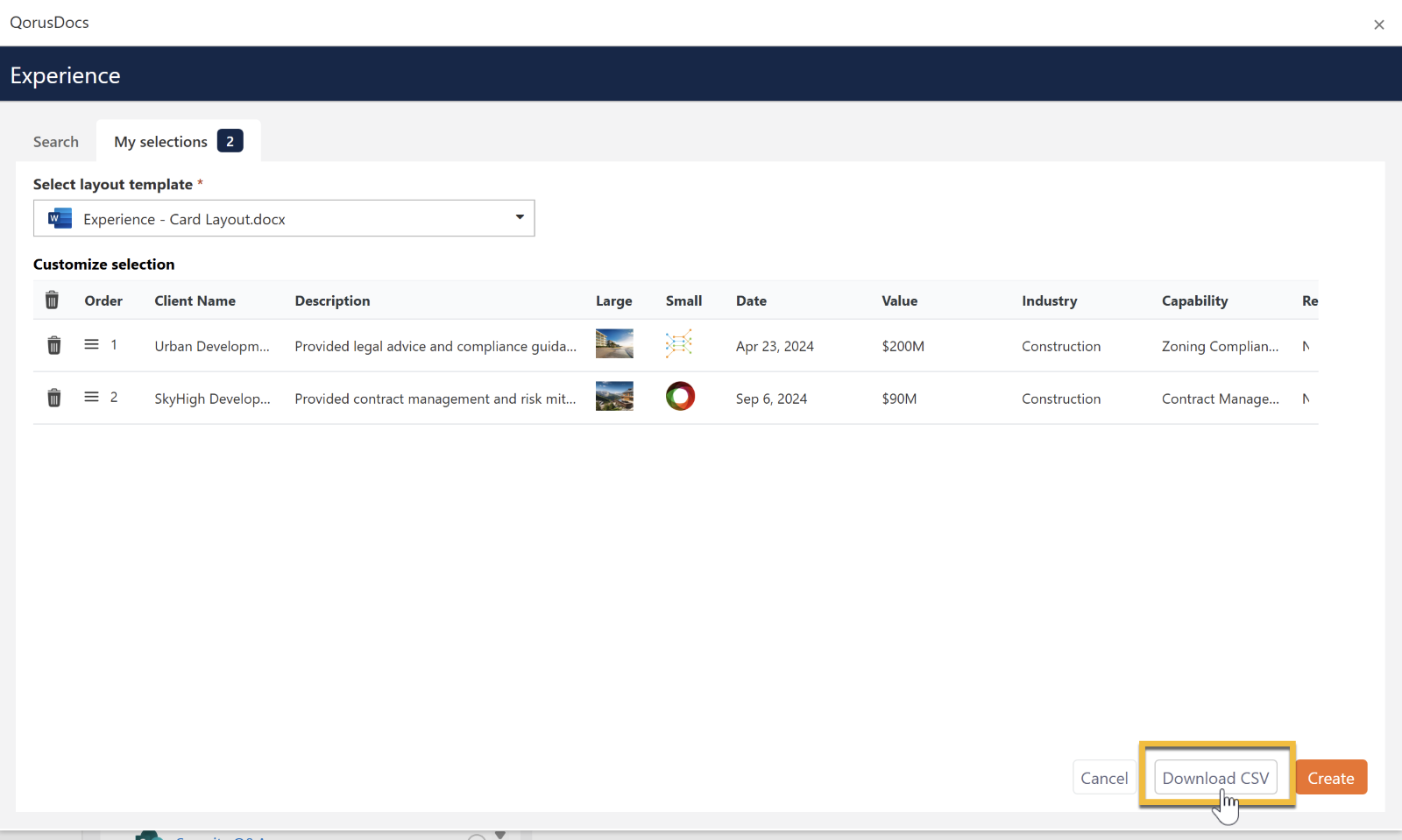Click Download CSV button
The height and width of the screenshot is (840, 1402).
tap(1215, 778)
